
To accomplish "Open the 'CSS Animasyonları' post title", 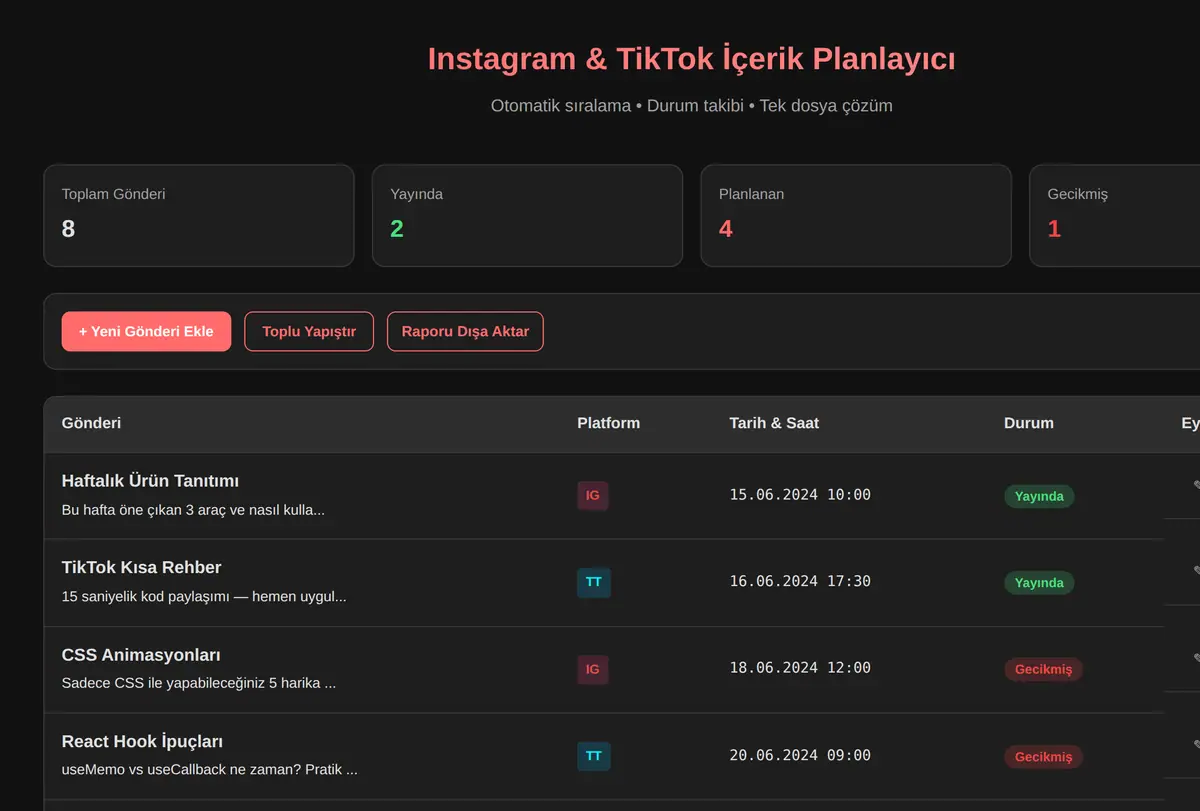I will 141,655.
